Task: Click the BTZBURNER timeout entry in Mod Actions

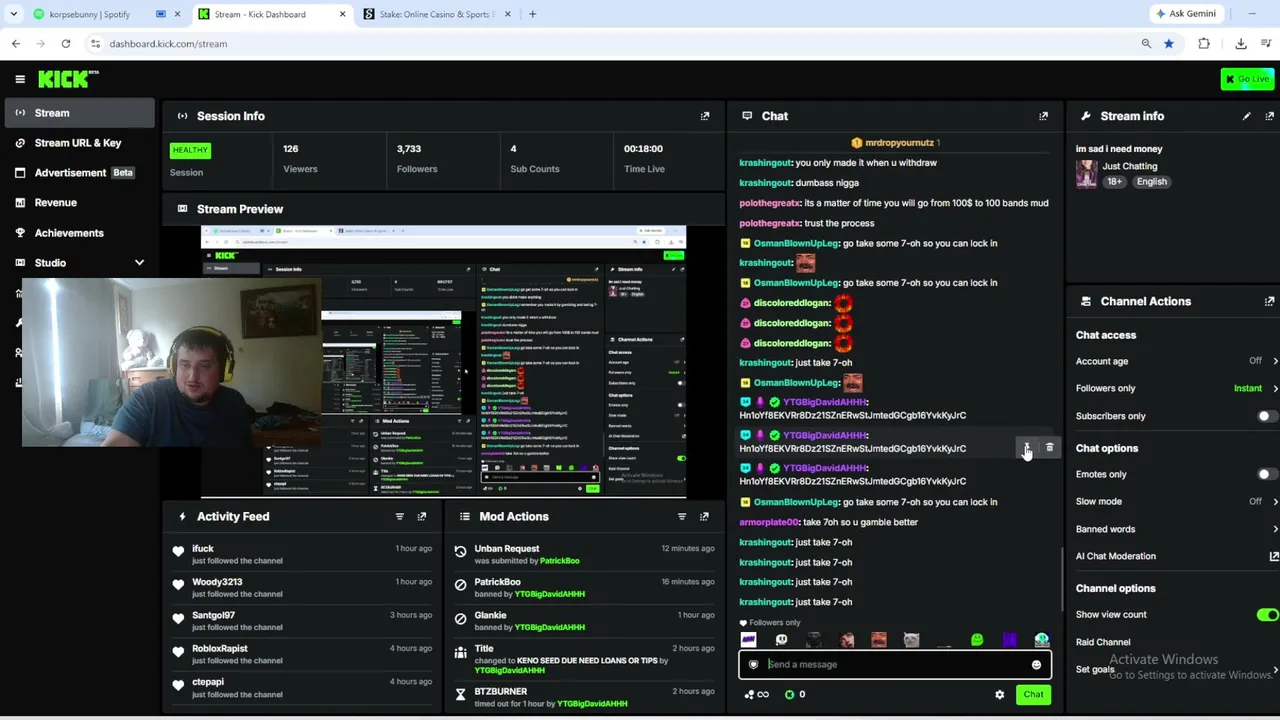Action: pos(584,697)
